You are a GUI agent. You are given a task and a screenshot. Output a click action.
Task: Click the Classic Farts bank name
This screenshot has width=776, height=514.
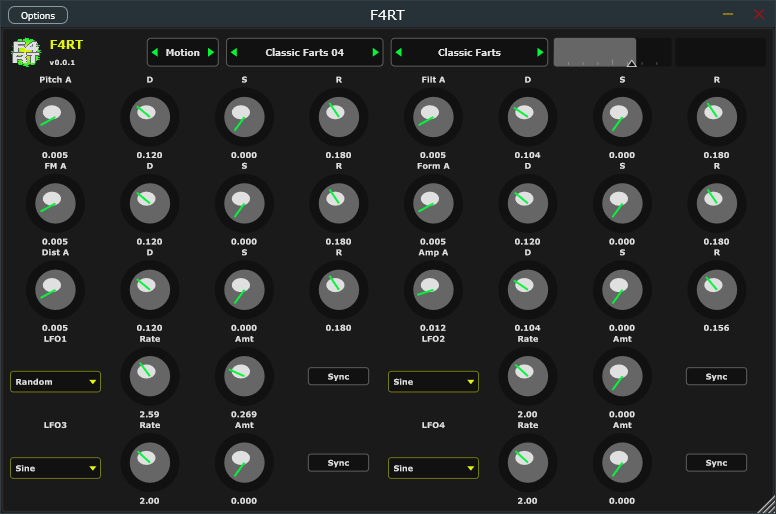[469, 52]
